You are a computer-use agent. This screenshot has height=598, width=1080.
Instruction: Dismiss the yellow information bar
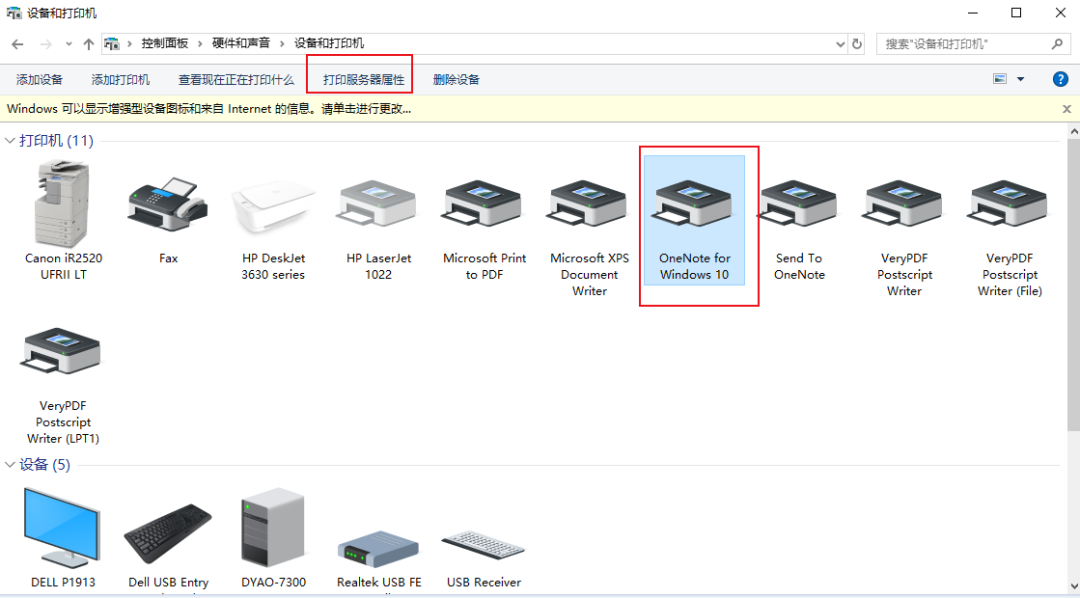point(1067,109)
